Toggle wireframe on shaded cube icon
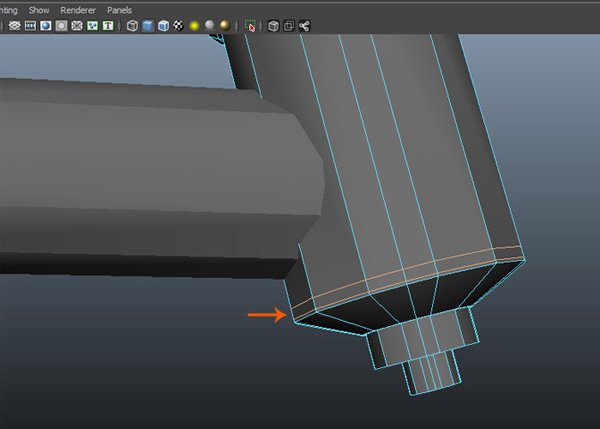This screenshot has height=429, width=600. 163,26
